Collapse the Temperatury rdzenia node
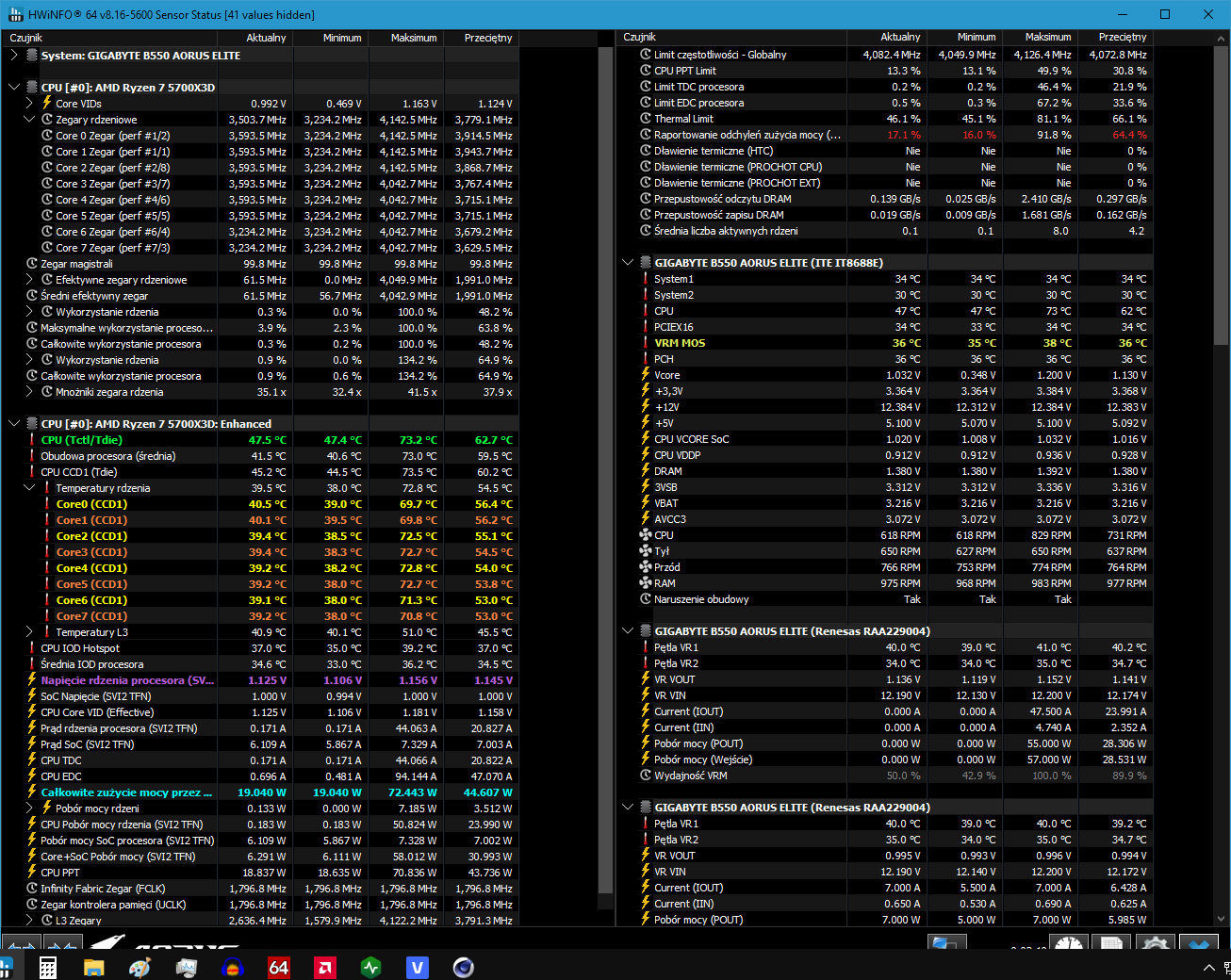The image size is (1231, 980). 29,488
